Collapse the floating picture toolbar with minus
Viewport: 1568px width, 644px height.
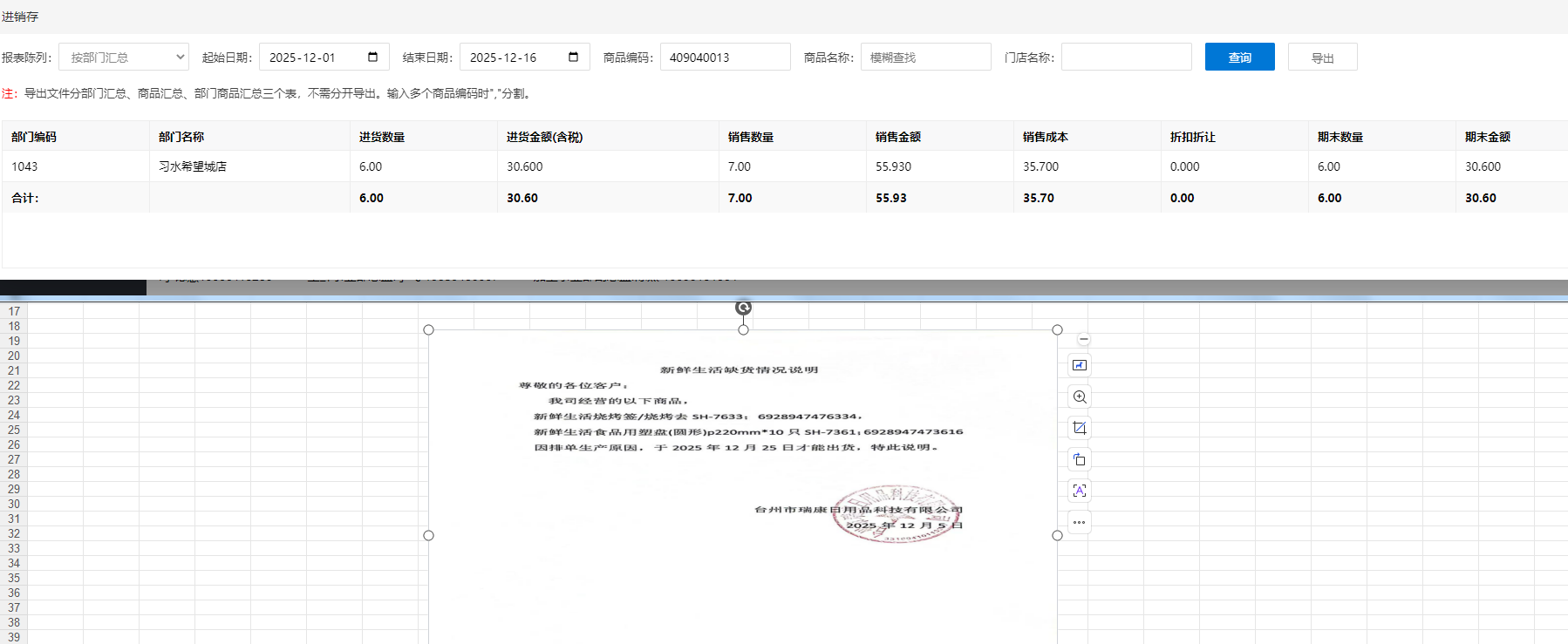point(1084,339)
